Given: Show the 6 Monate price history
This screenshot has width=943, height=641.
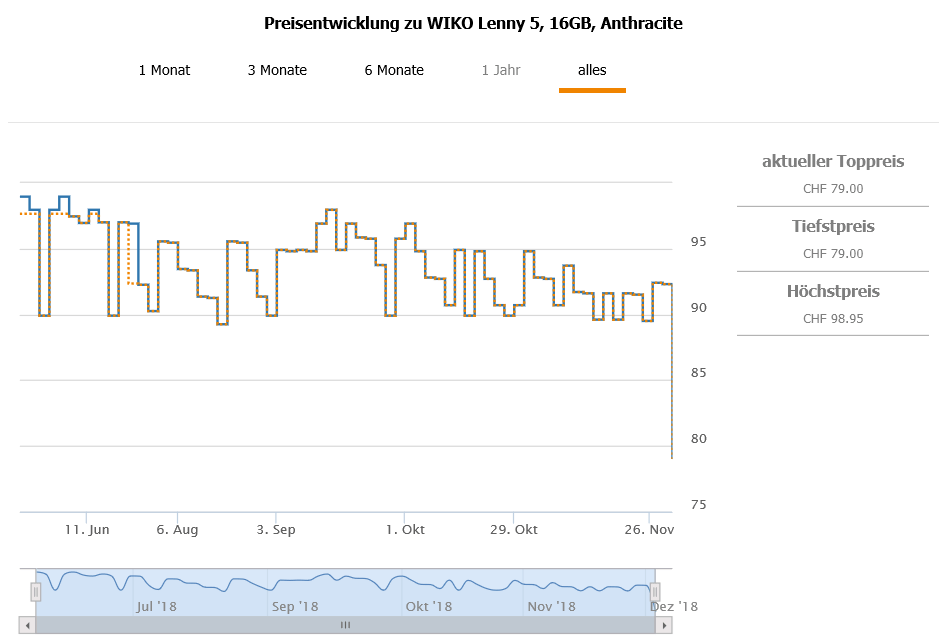Looking at the screenshot, I should pos(394,70).
